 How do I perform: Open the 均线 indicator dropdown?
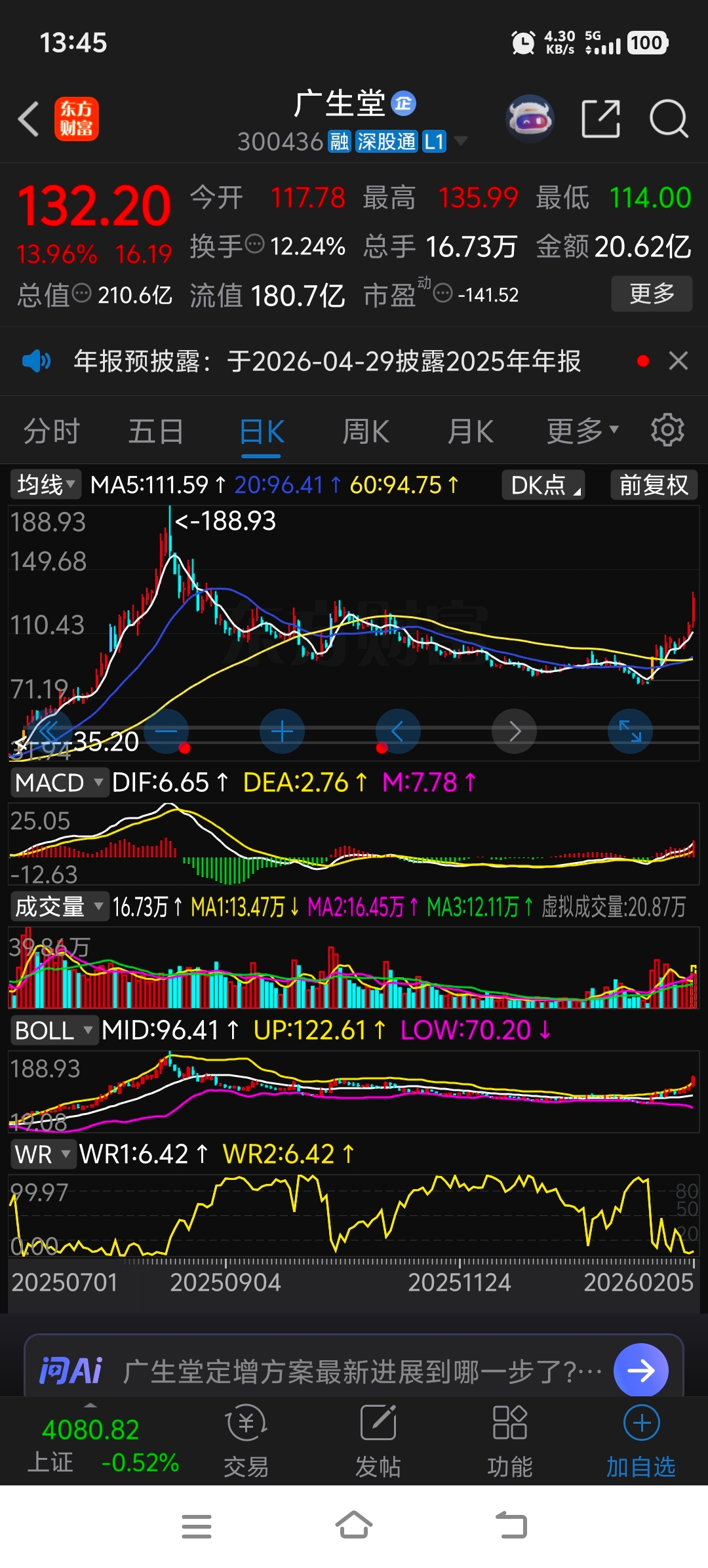pos(45,485)
